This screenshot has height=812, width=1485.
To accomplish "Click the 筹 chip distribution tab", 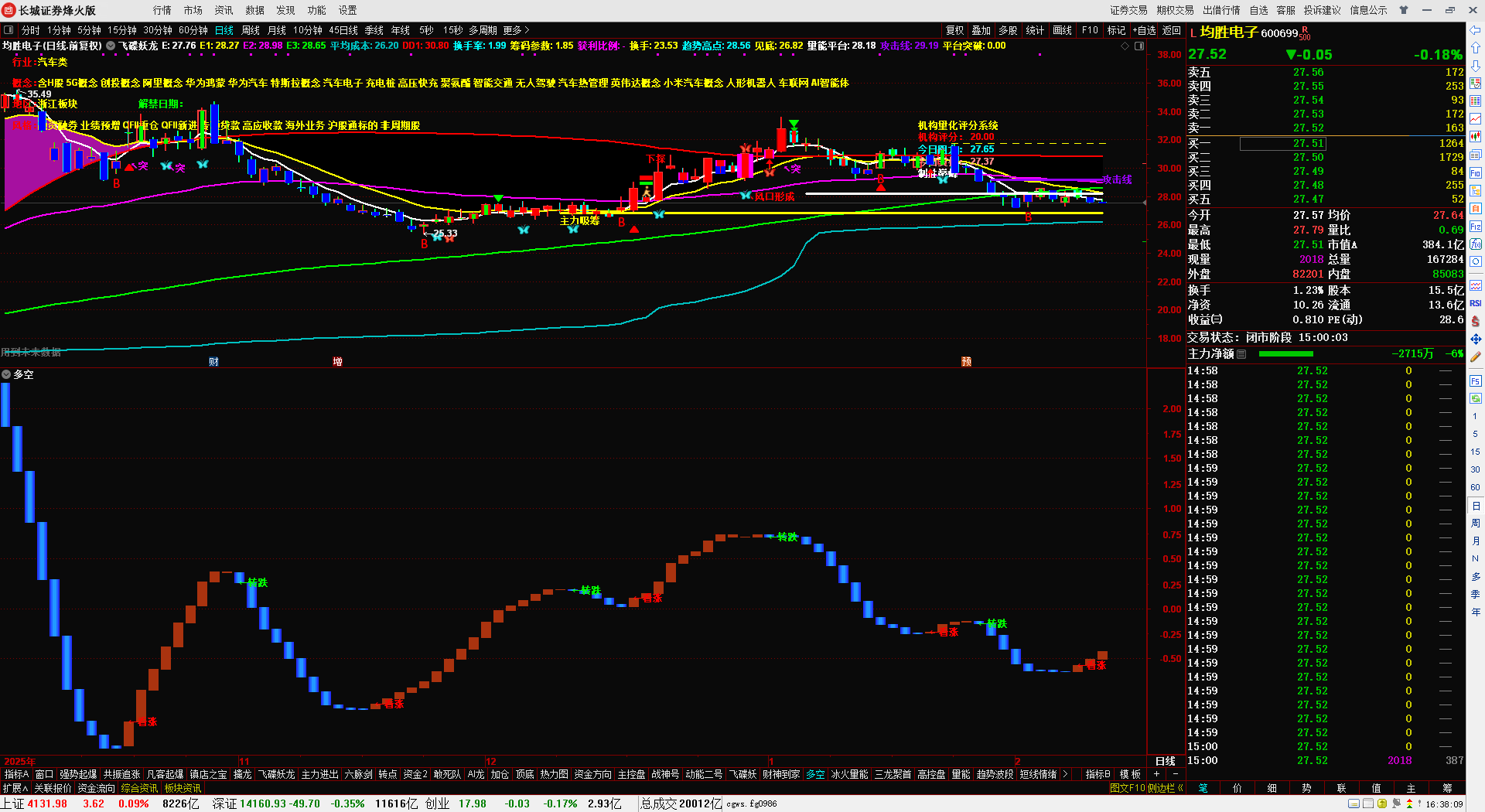I will click(1447, 788).
